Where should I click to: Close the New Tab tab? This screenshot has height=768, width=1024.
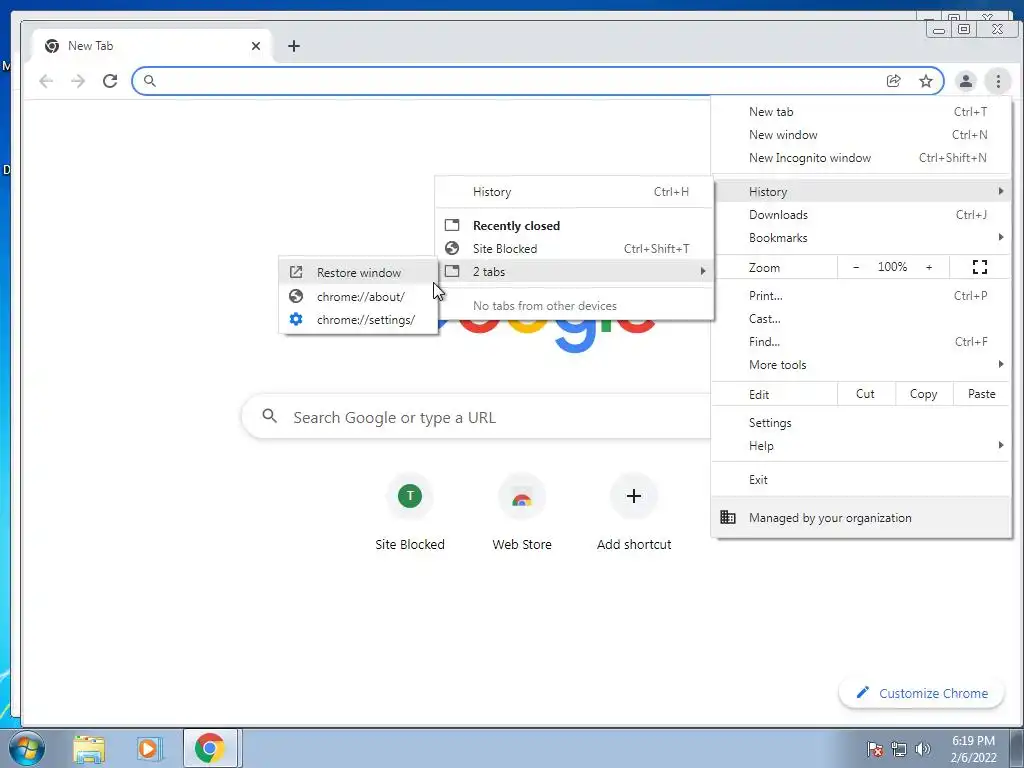(x=256, y=46)
